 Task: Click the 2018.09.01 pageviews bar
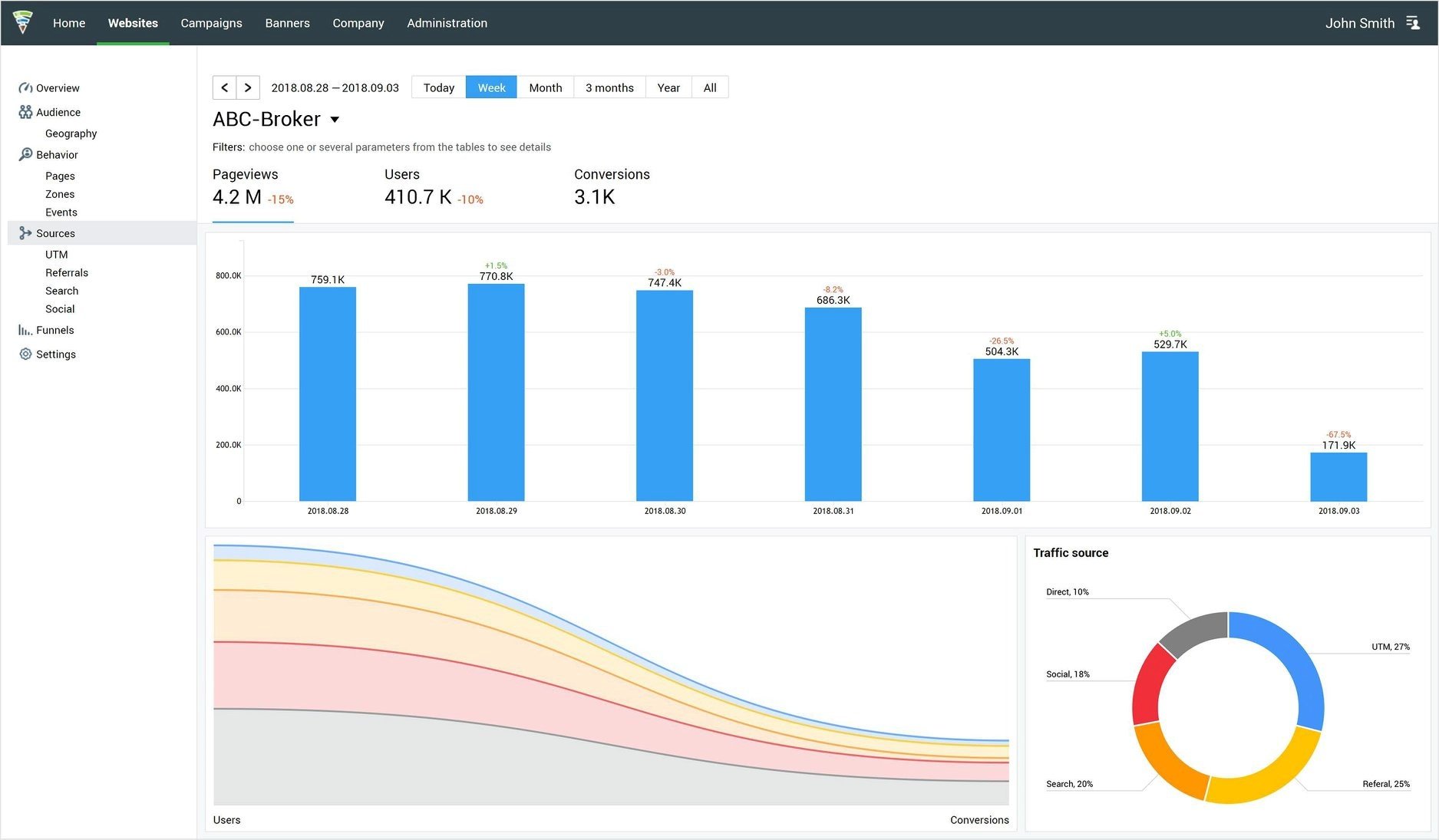tap(1002, 430)
